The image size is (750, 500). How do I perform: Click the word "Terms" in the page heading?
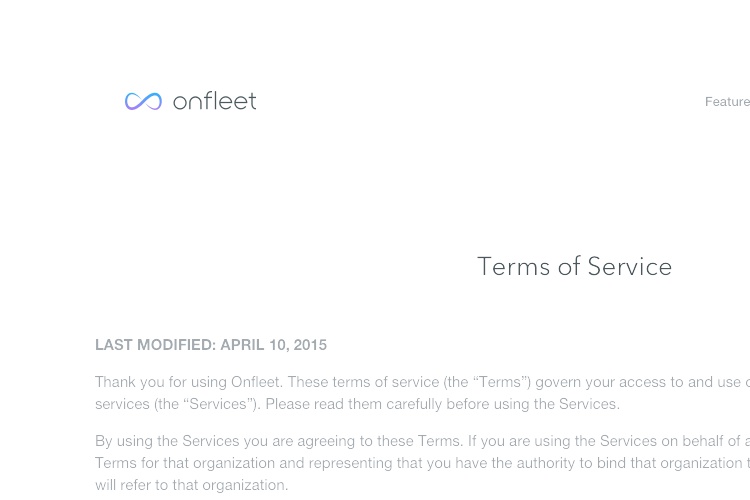click(514, 267)
